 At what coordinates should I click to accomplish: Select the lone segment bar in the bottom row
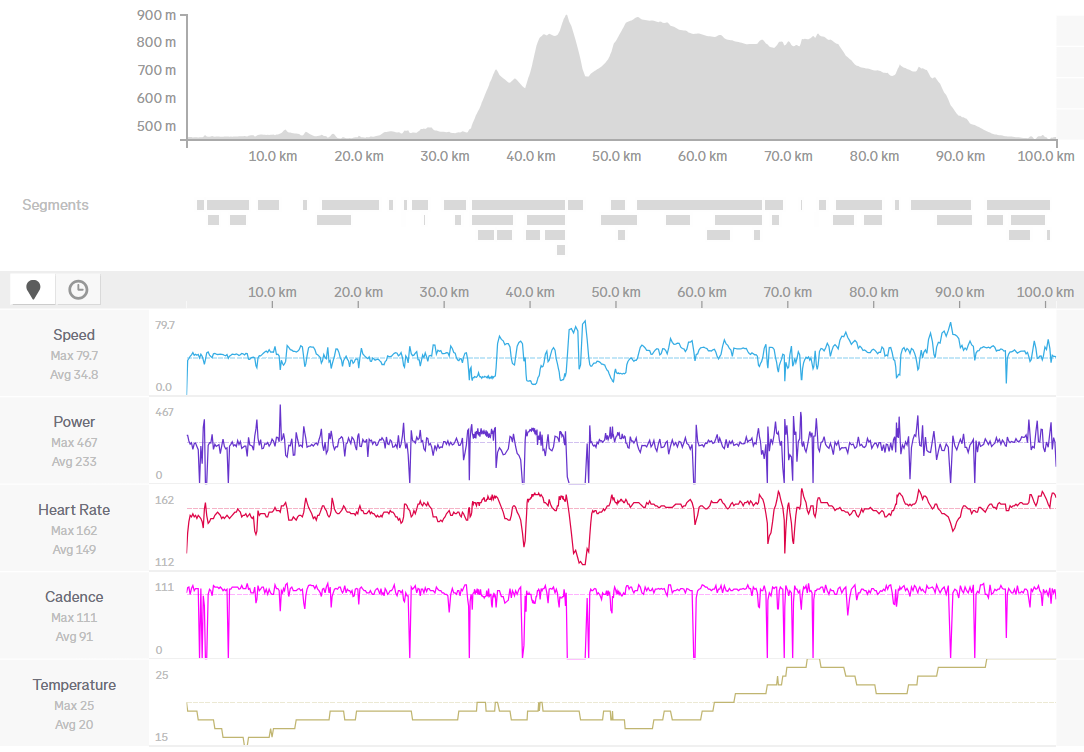point(561,250)
